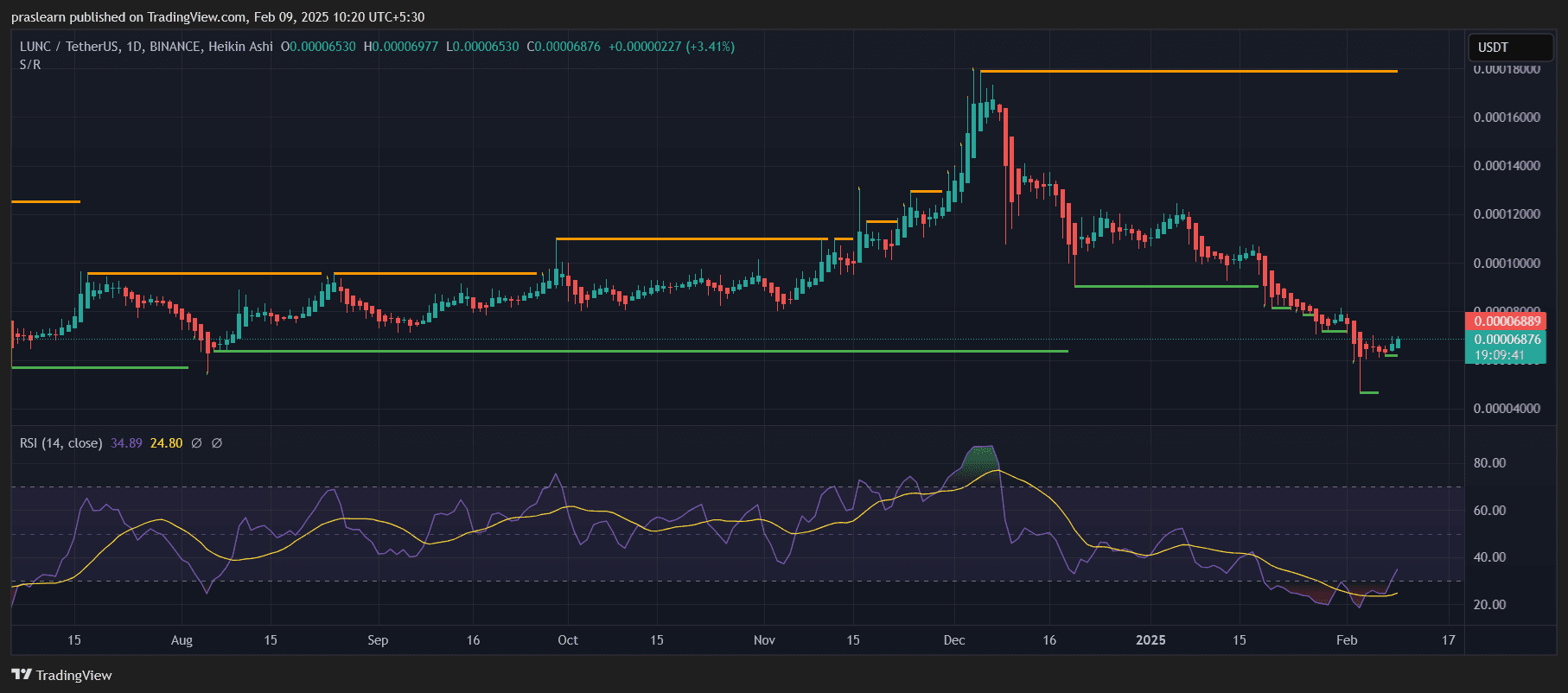Viewport: 1568px width, 693px height.
Task: Click the 60.00 RSI axis label
Action: coord(1489,511)
